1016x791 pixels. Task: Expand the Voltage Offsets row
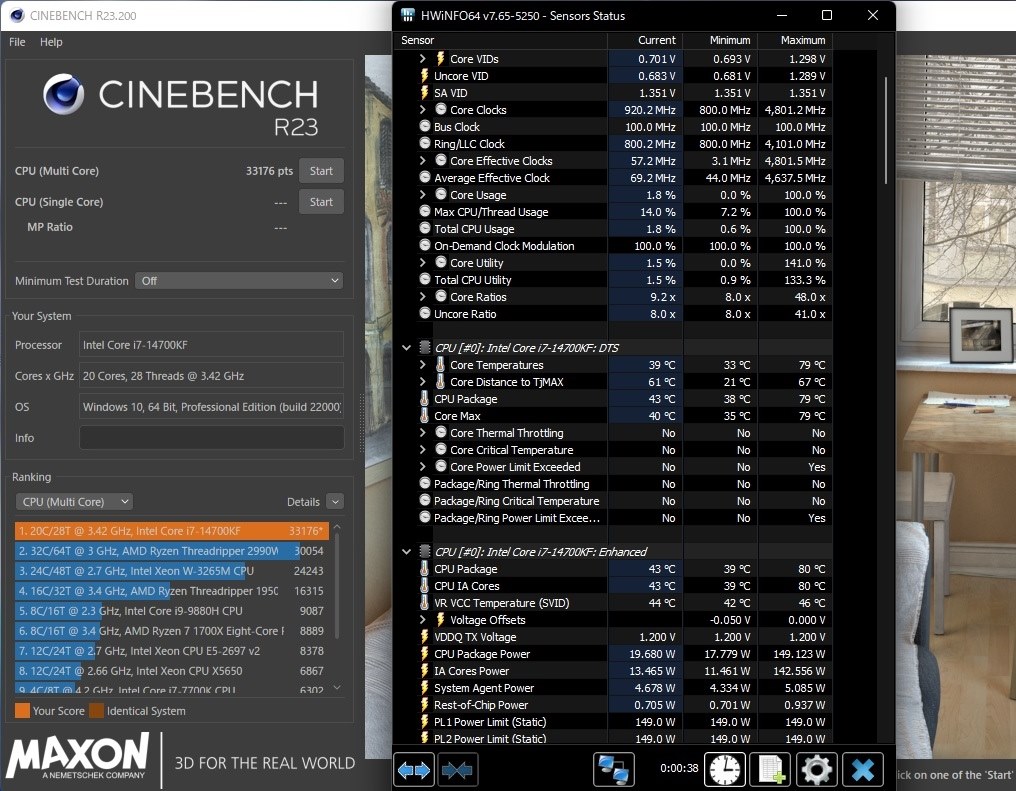(x=422, y=619)
